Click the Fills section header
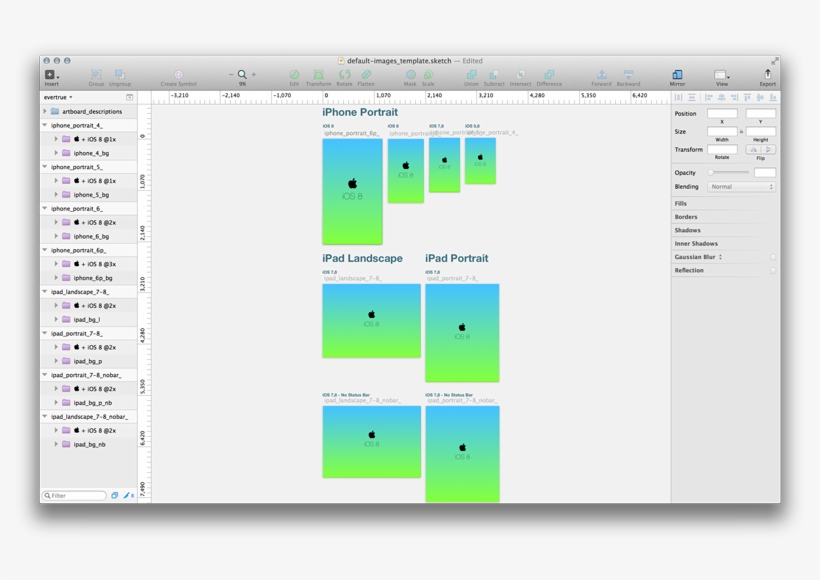Image resolution: width=820 pixels, height=580 pixels. [x=681, y=204]
